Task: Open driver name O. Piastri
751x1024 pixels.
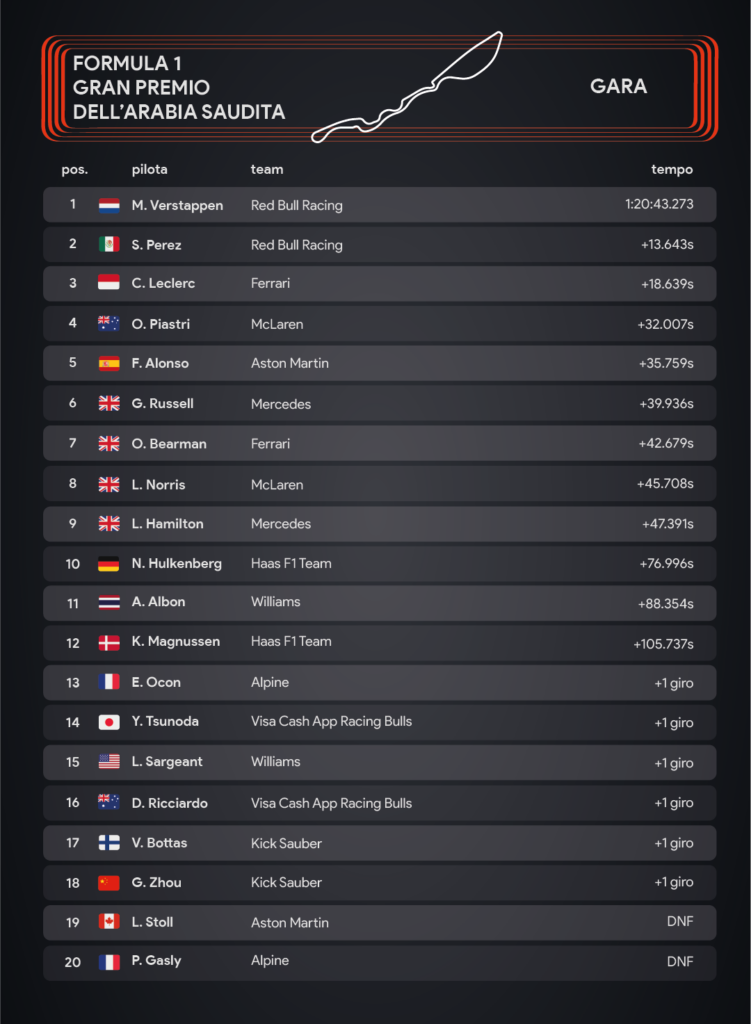Action: (x=161, y=324)
